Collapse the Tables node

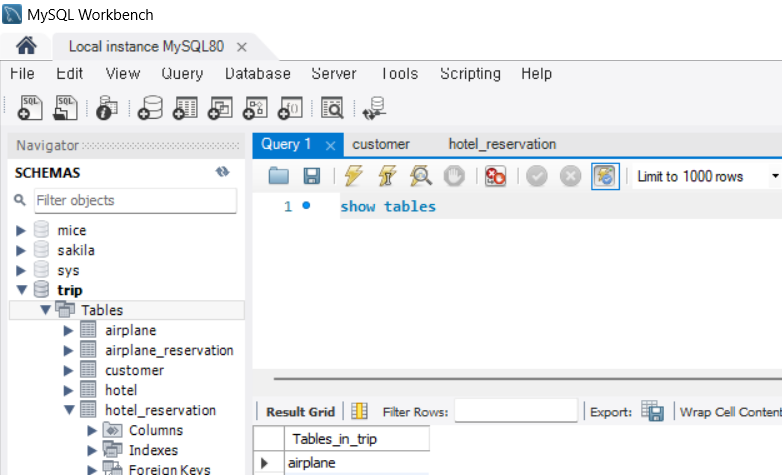tap(45, 310)
